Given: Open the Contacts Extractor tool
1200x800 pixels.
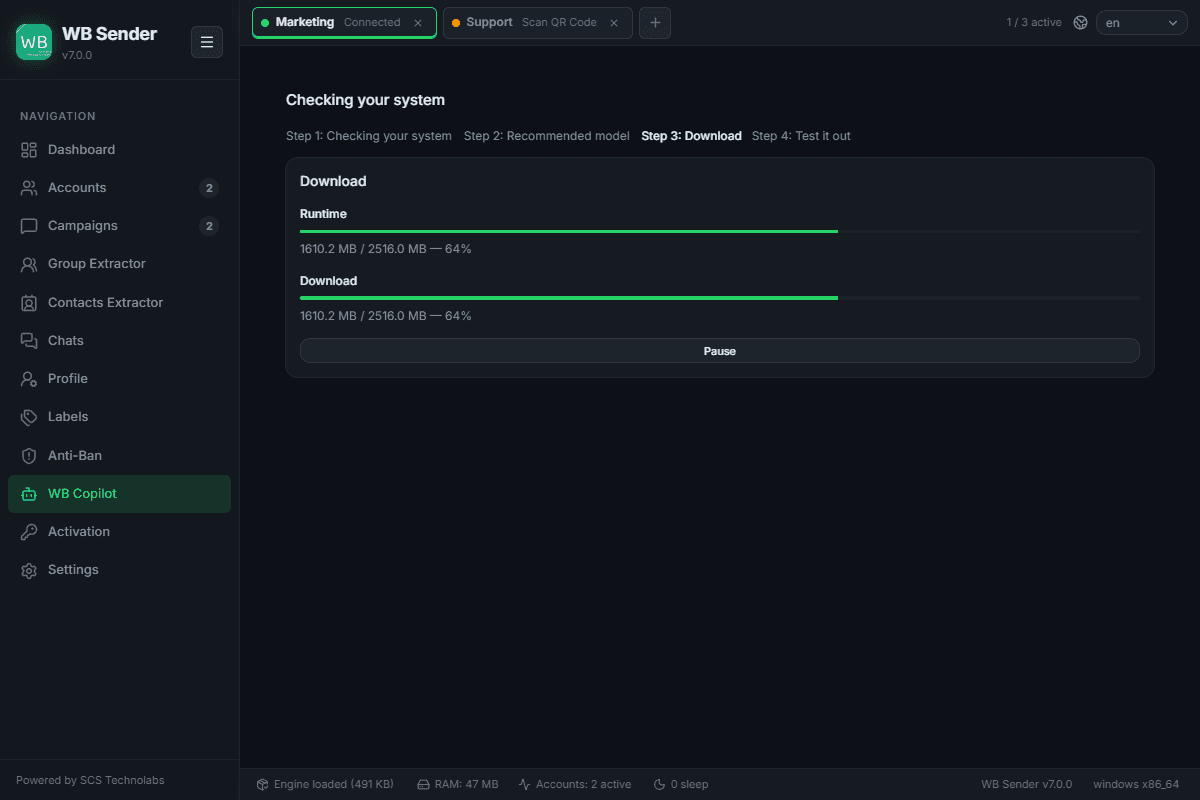Looking at the screenshot, I should pos(119,303).
